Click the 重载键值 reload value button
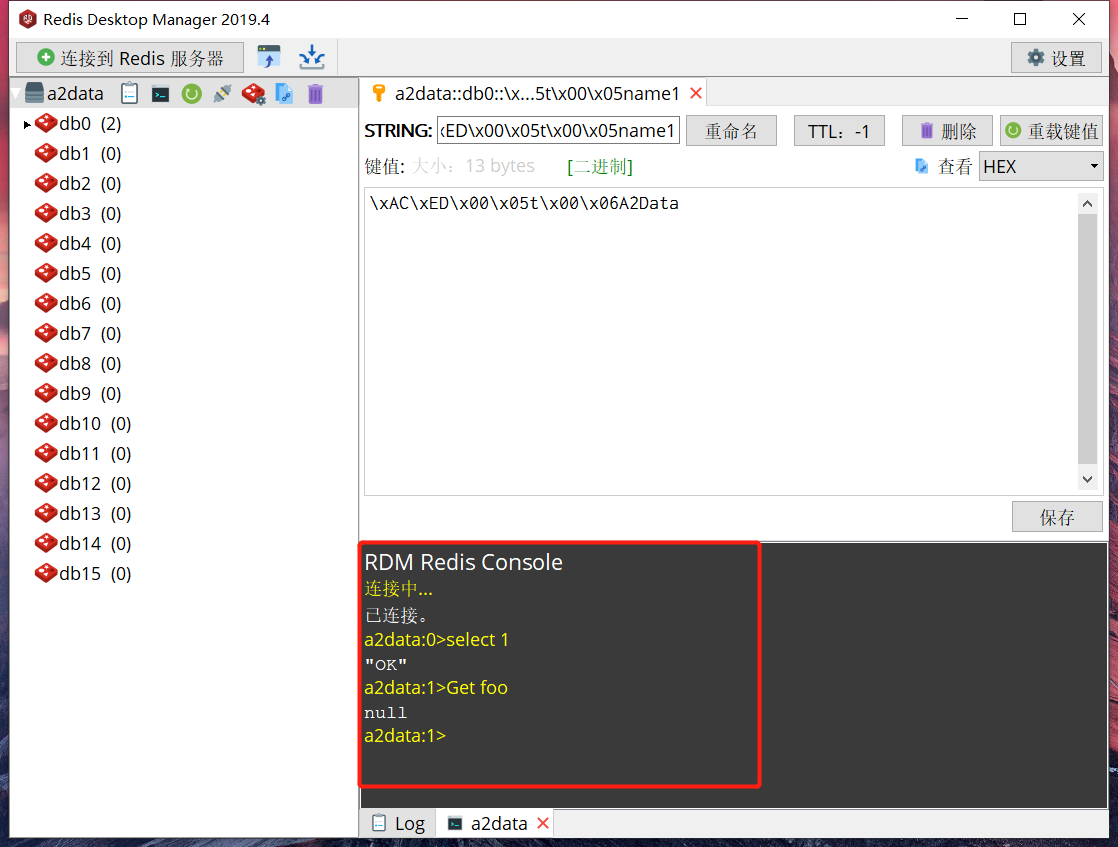The width and height of the screenshot is (1118, 847). pyautogui.click(x=1052, y=131)
